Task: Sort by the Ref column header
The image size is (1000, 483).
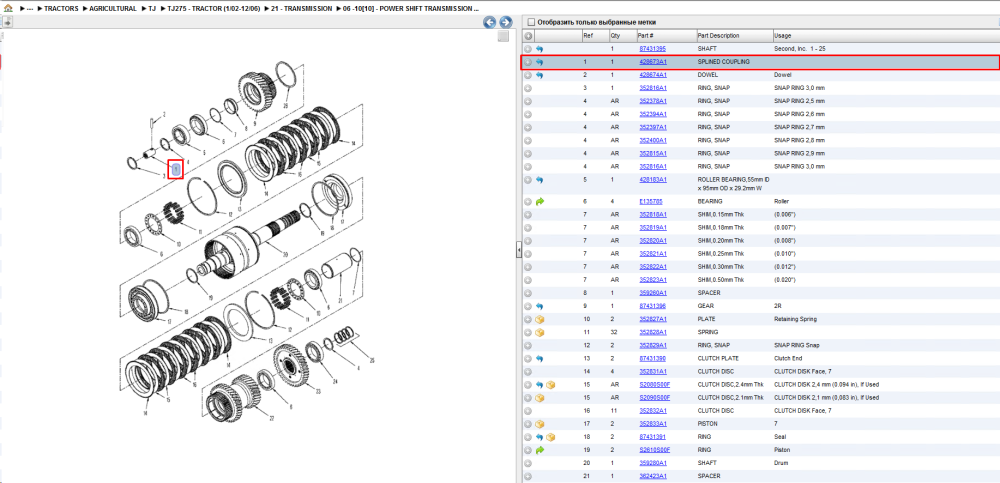Action: click(x=594, y=36)
